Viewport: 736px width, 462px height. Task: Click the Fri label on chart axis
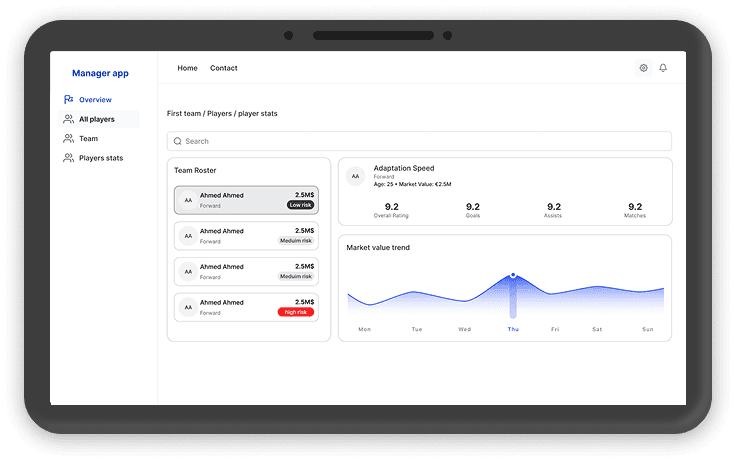555,330
